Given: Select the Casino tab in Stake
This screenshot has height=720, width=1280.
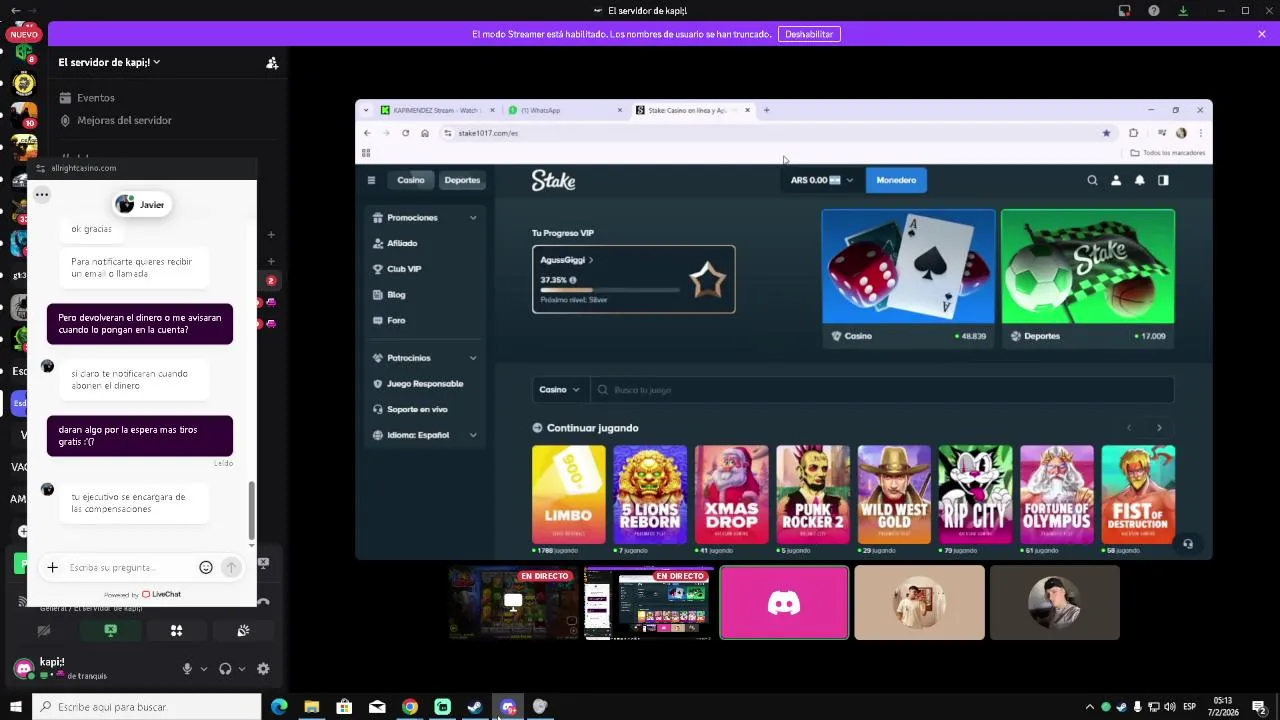Looking at the screenshot, I should (411, 180).
